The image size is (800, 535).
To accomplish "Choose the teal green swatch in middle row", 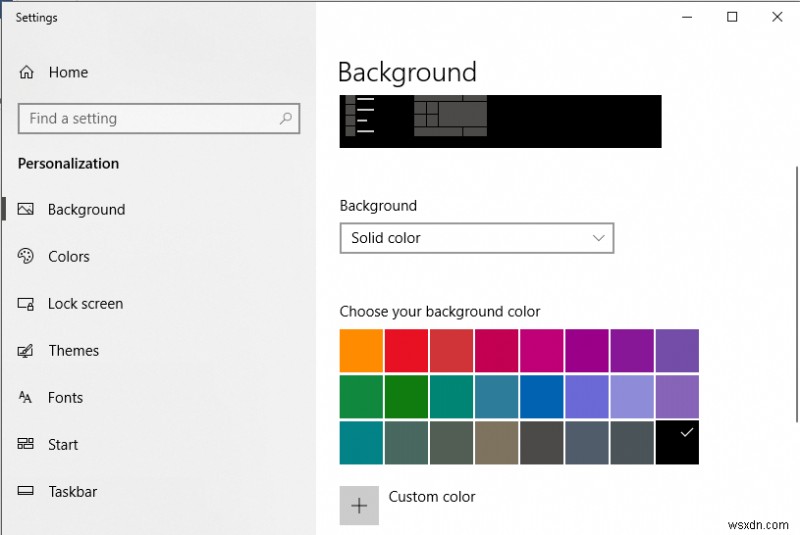I will pos(452,396).
